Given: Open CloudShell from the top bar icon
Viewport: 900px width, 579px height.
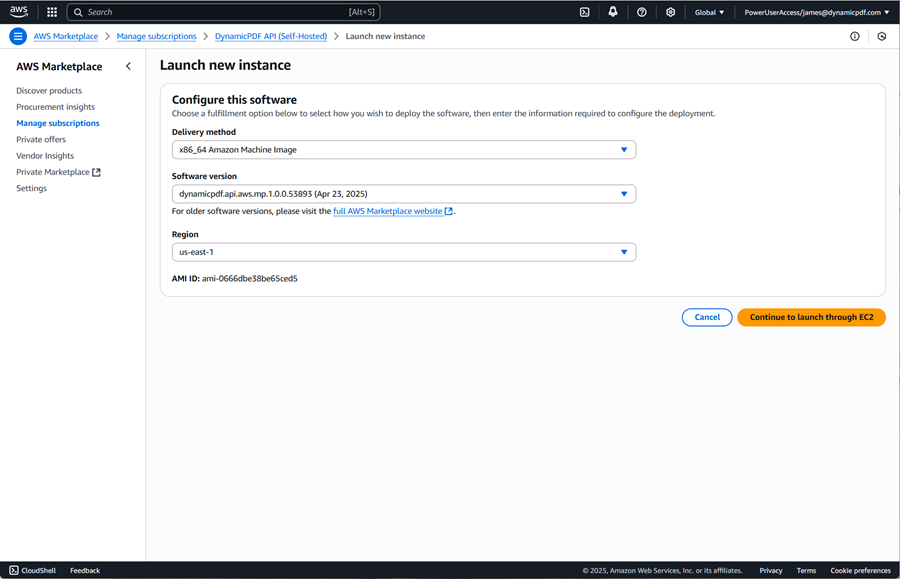Looking at the screenshot, I should pos(584,12).
